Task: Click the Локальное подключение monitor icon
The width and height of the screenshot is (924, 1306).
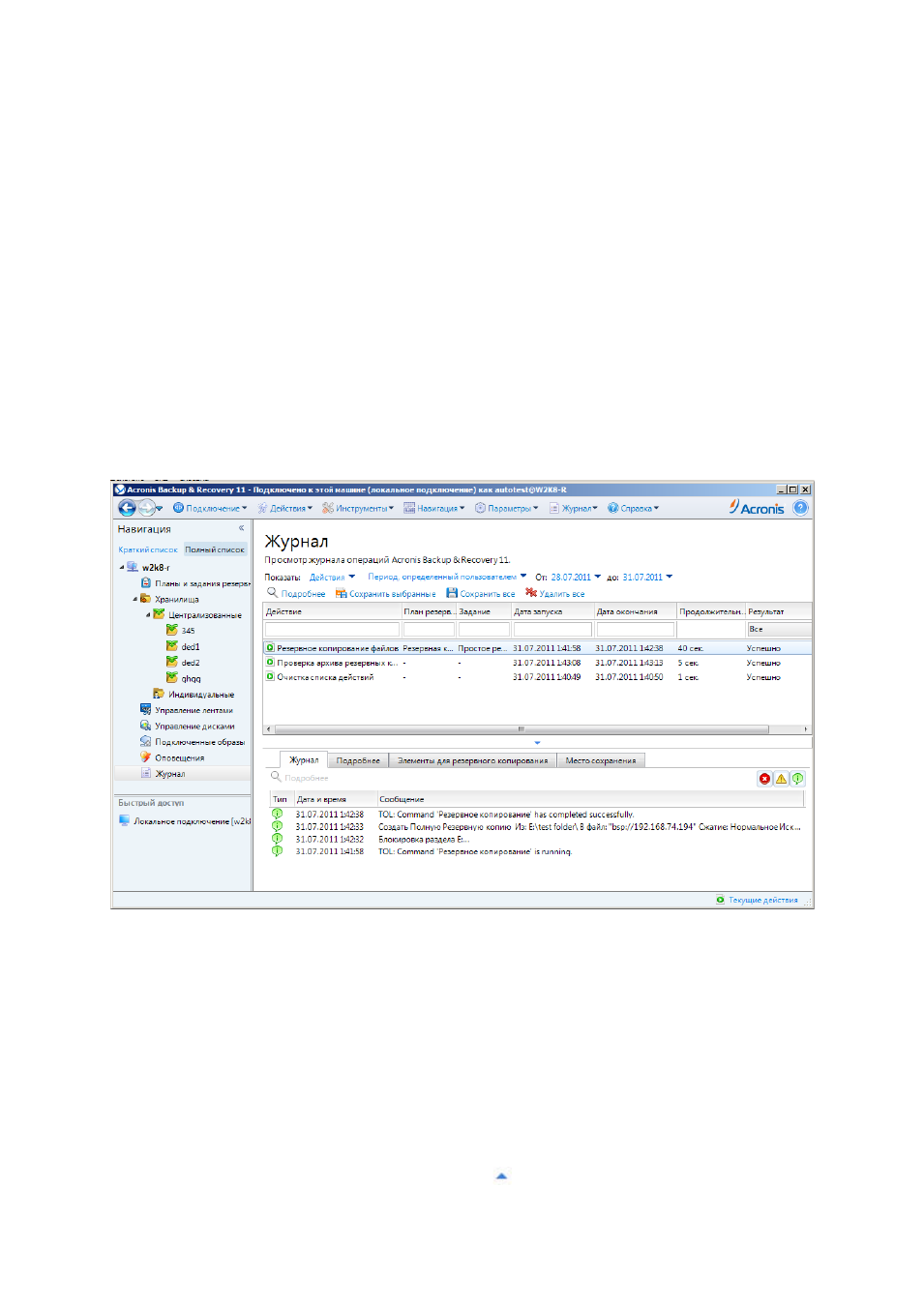Action: (x=124, y=820)
